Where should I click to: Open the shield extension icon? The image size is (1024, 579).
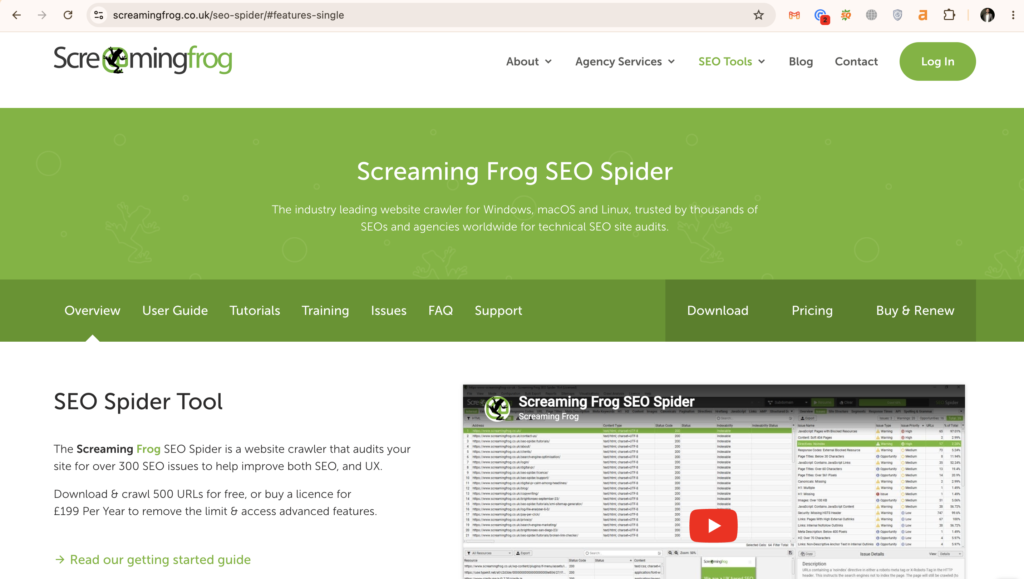[x=897, y=15]
